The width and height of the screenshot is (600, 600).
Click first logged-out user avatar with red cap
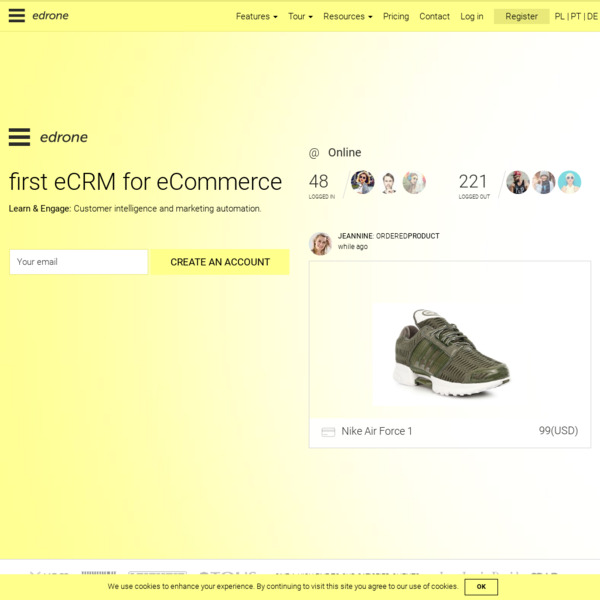pyautogui.click(x=518, y=182)
